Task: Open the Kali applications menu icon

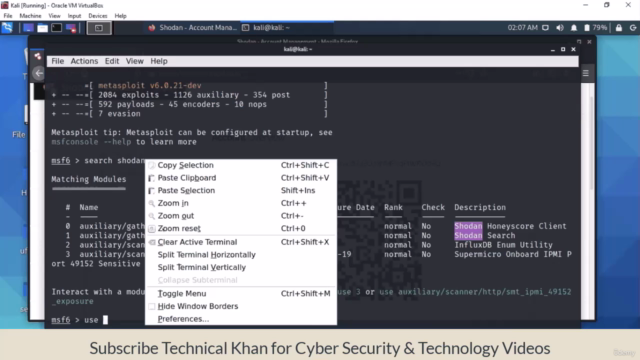Action: (x=7, y=28)
